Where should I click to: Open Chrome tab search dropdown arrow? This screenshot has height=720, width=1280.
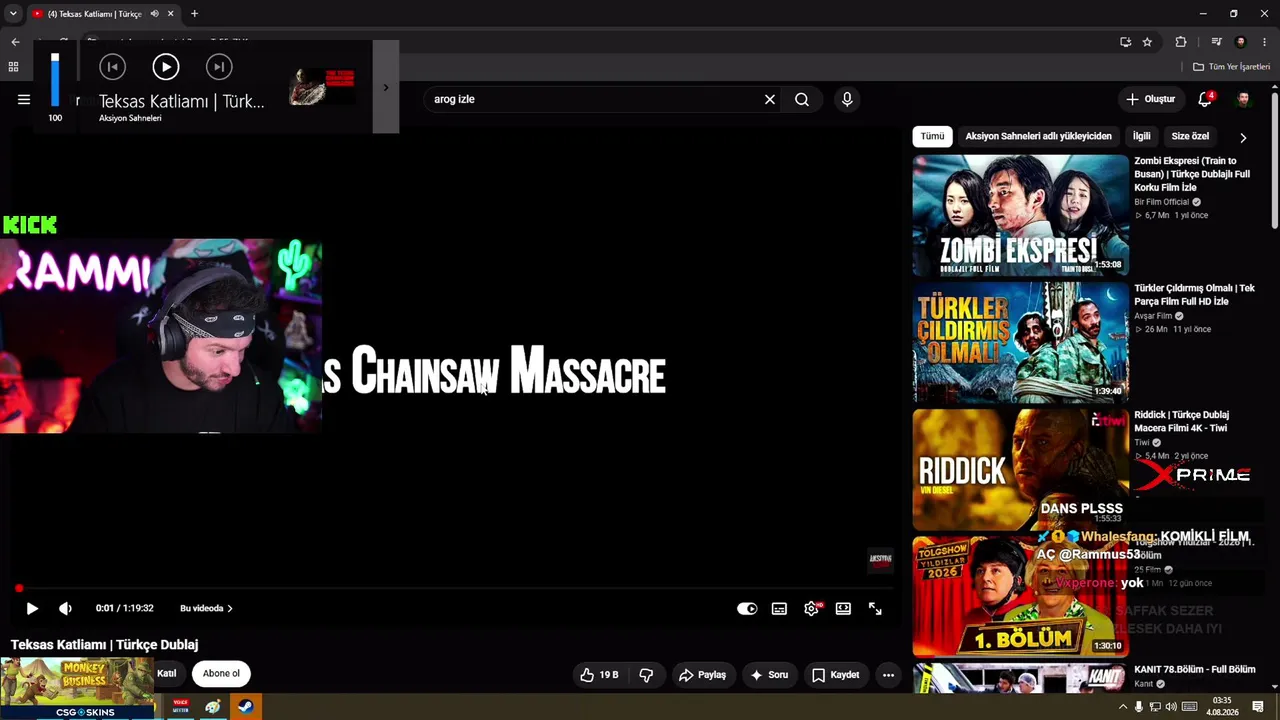click(x=13, y=14)
